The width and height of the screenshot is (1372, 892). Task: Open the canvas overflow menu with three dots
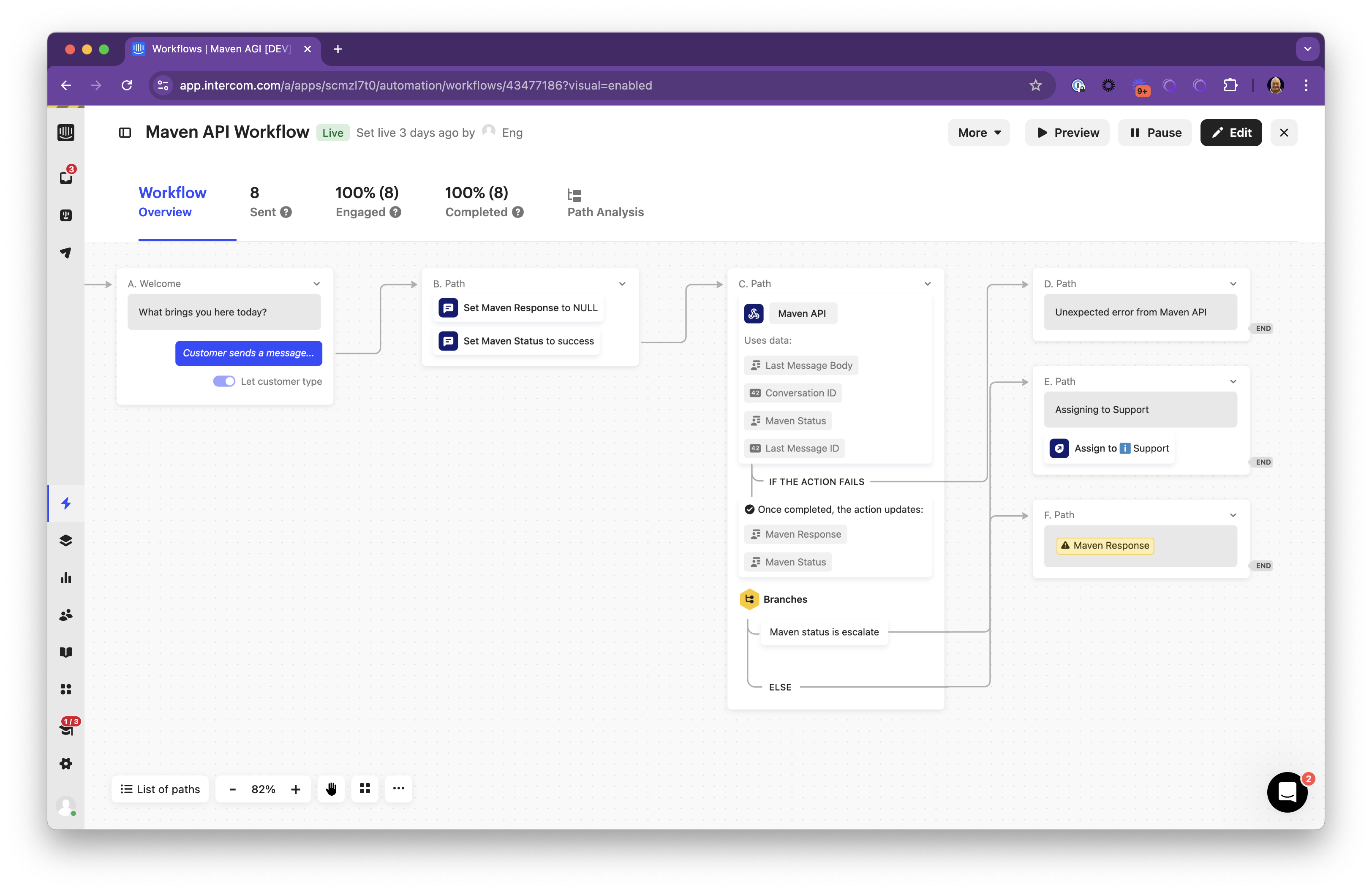click(398, 789)
